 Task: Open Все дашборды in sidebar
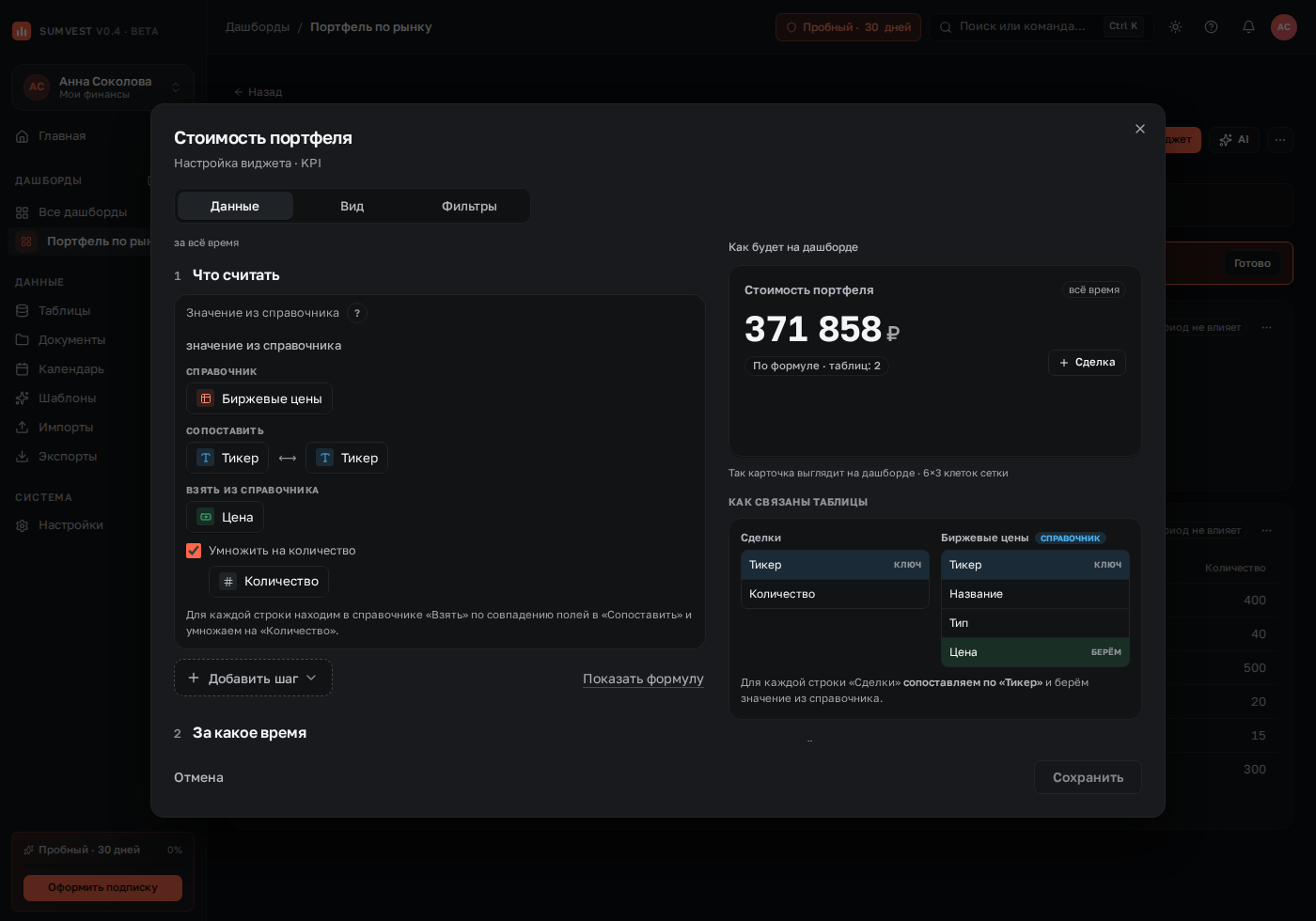tap(83, 212)
